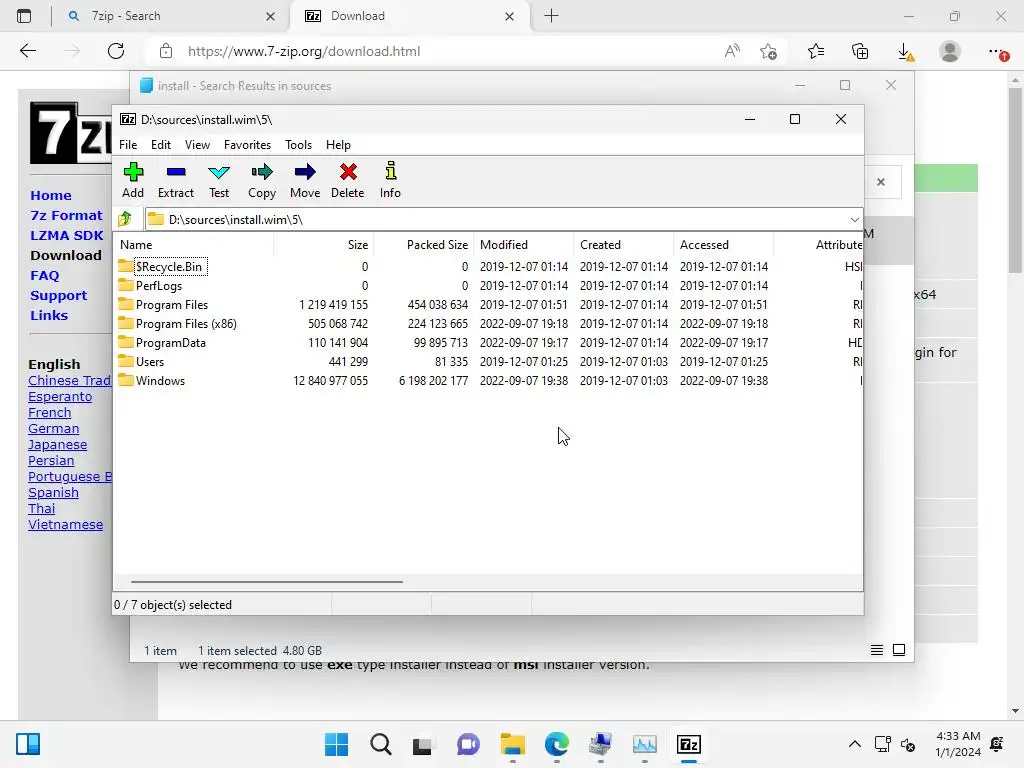Image resolution: width=1024 pixels, height=768 pixels.
Task: Open the Favorites menu in 7-Zip
Action: pos(248,144)
